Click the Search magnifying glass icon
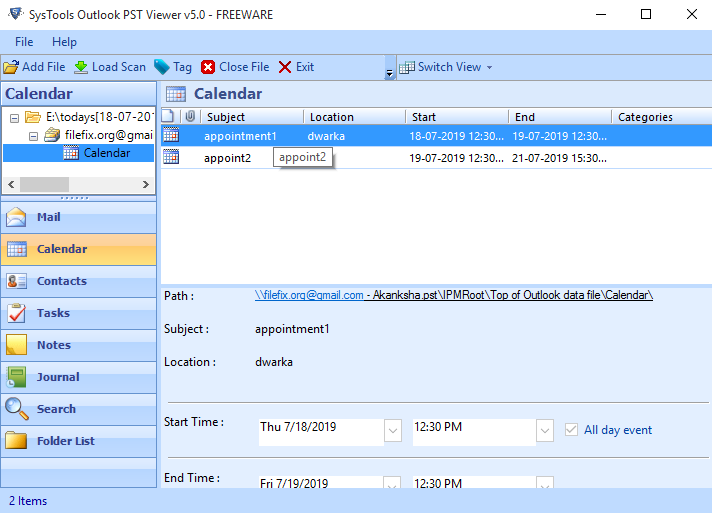Viewport: 712px width, 513px height. (17, 409)
